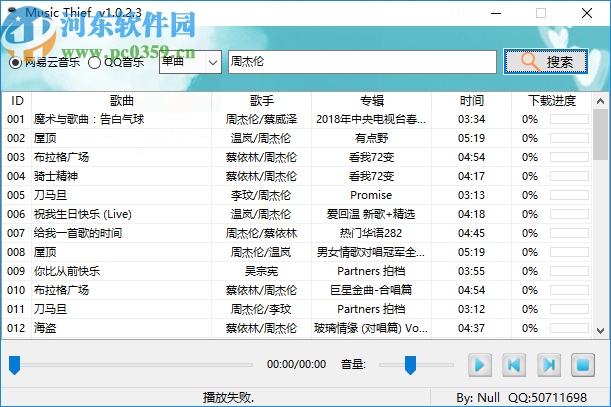Select song 海盗

tap(45, 328)
